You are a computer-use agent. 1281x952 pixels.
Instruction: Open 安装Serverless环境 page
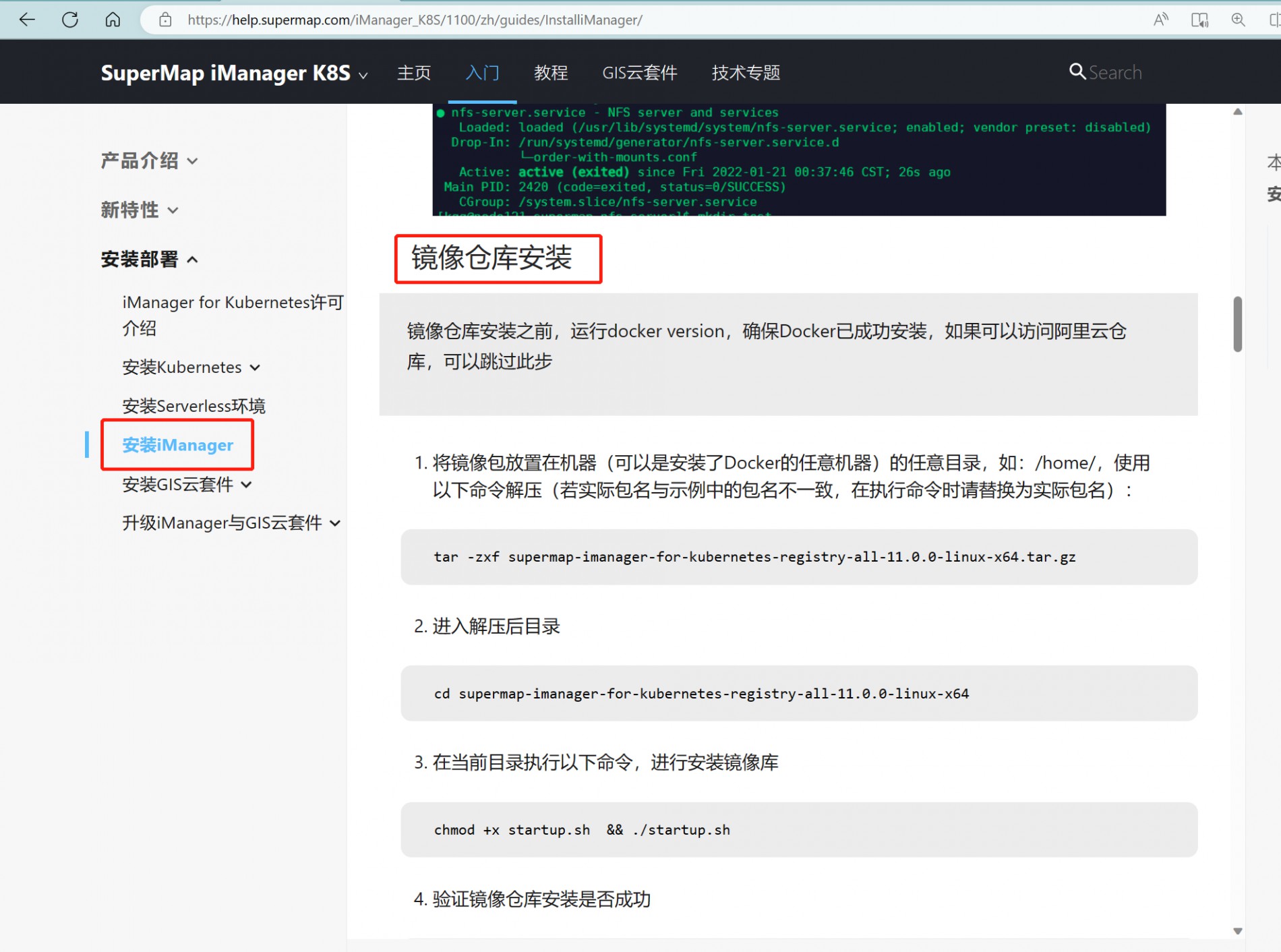click(193, 406)
